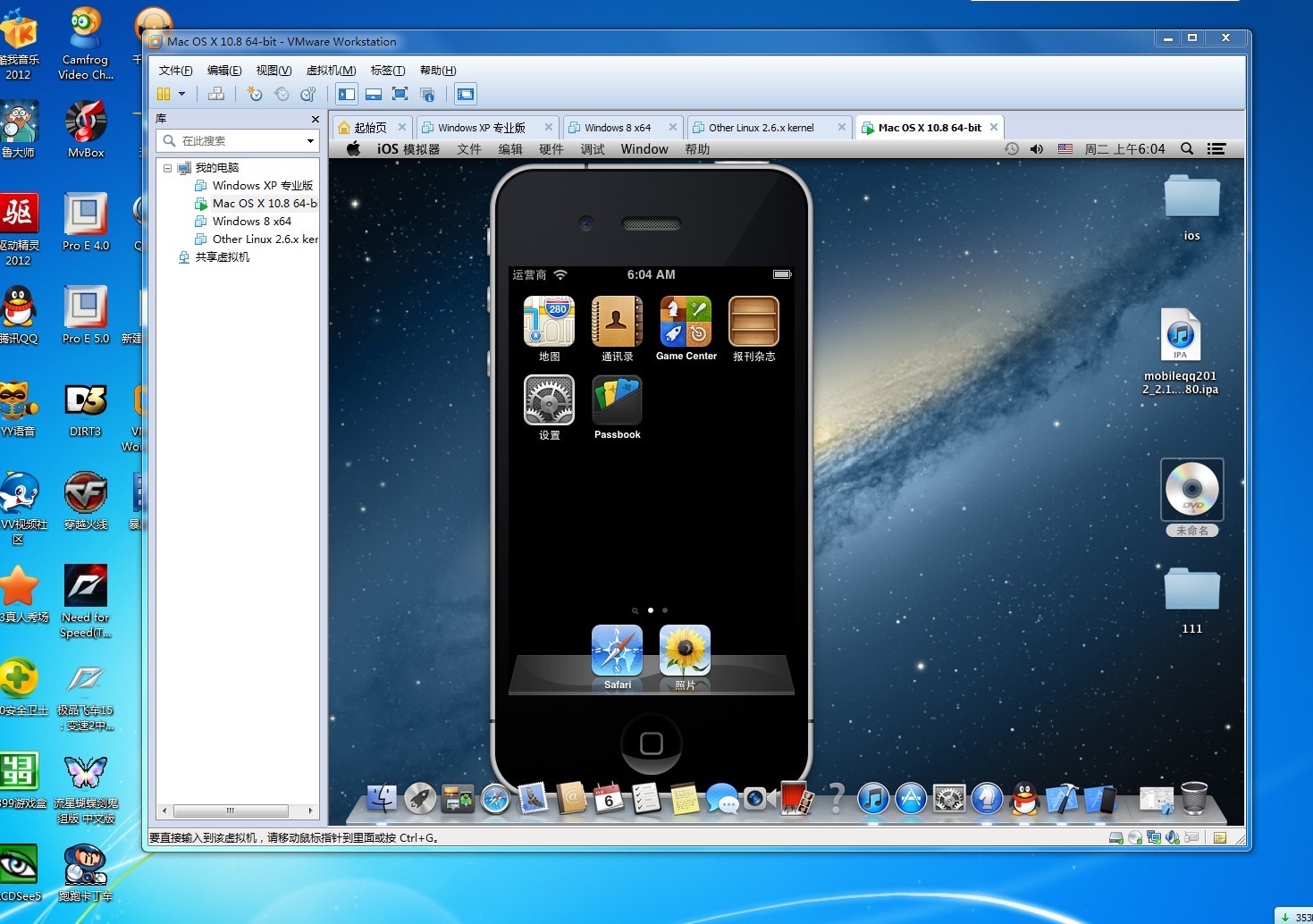Switch to the Windows 8 x64 tab
This screenshot has height=924, width=1313.
click(618, 128)
